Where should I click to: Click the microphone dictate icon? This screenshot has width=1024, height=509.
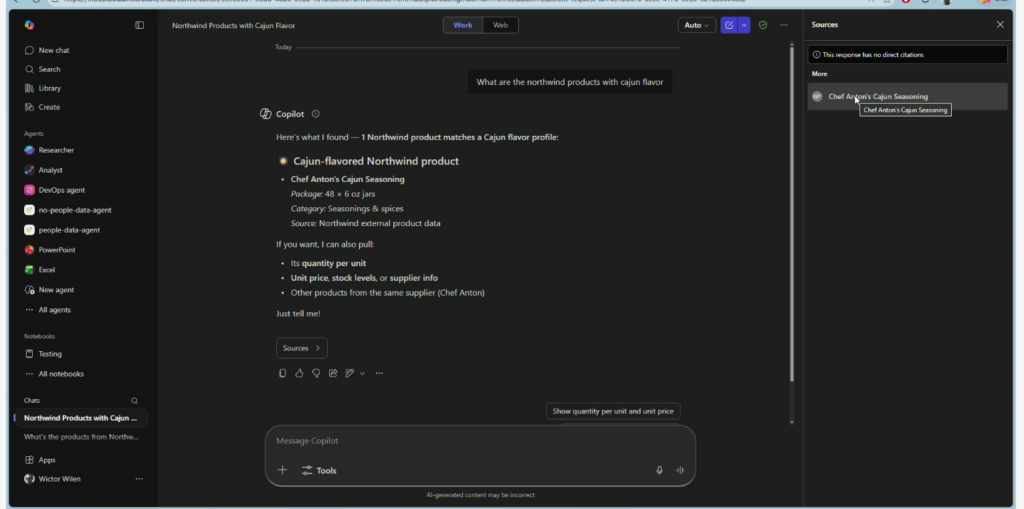(x=660, y=470)
